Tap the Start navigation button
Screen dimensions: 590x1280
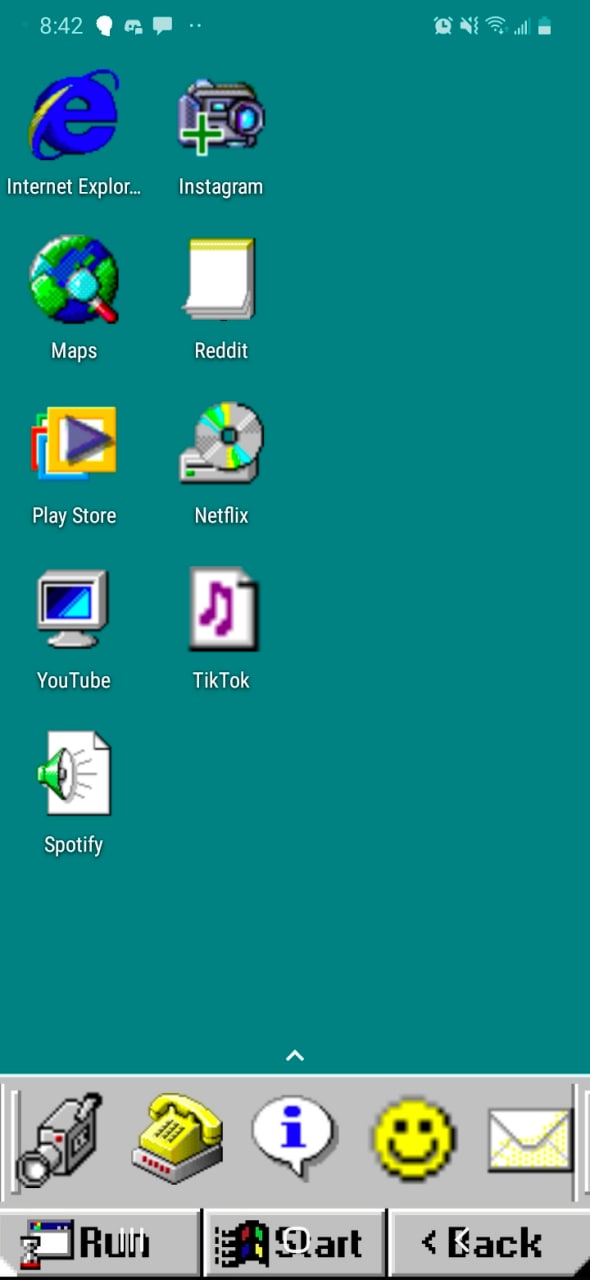294,1243
